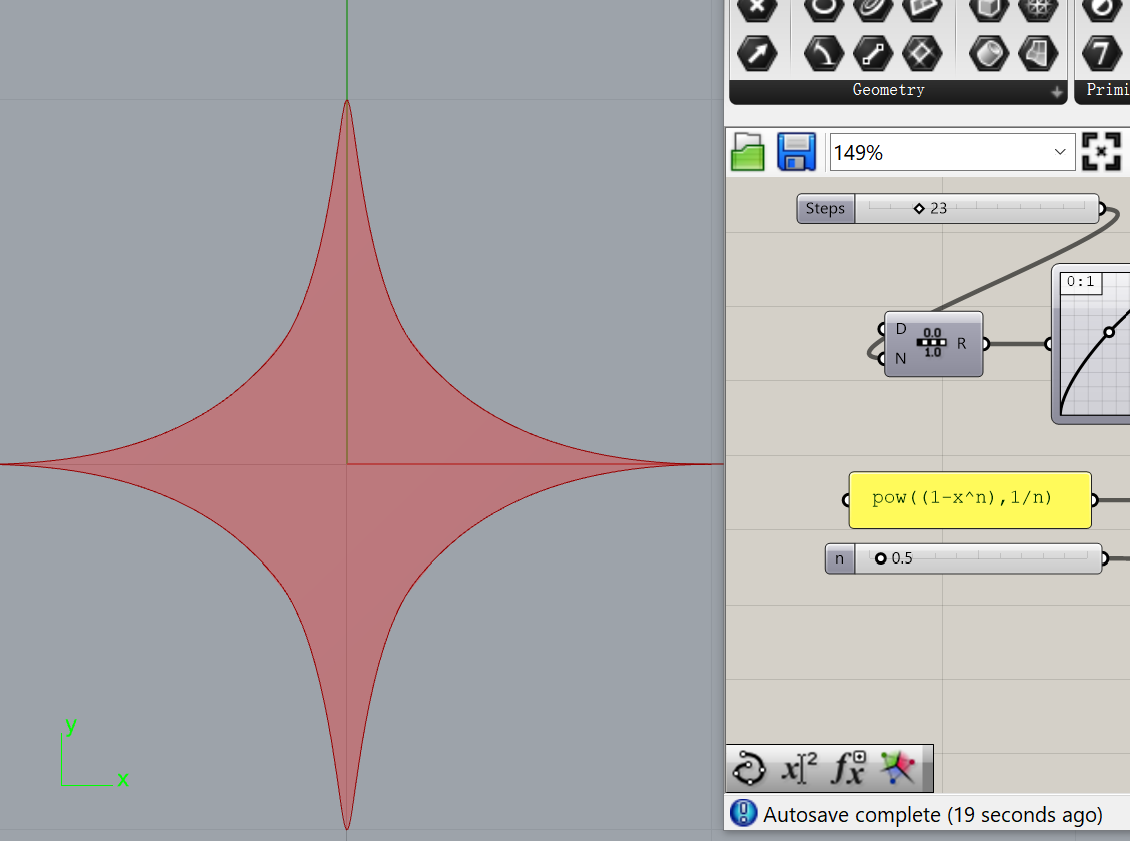
Task: Select the n slider handle at 0.5
Action: click(x=881, y=559)
